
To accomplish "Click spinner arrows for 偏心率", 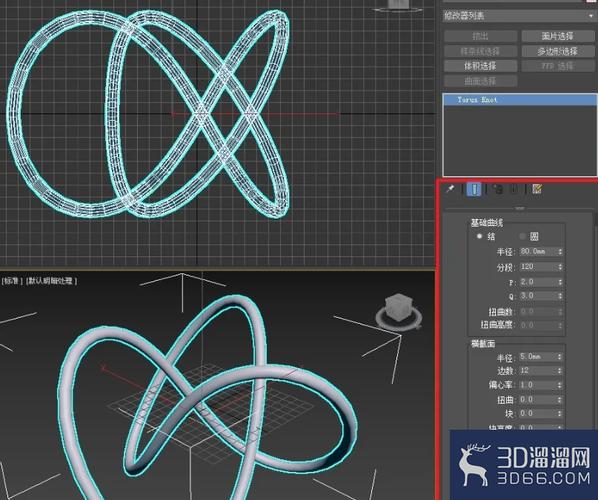I will 560,385.
